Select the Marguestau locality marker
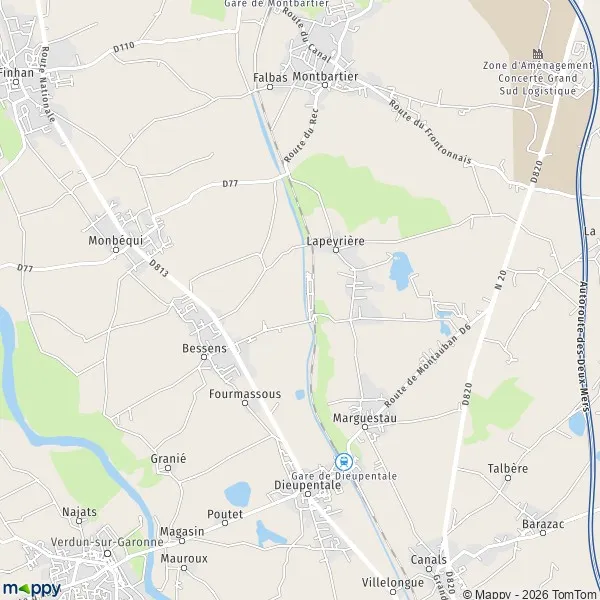The image size is (600, 600). [365, 427]
